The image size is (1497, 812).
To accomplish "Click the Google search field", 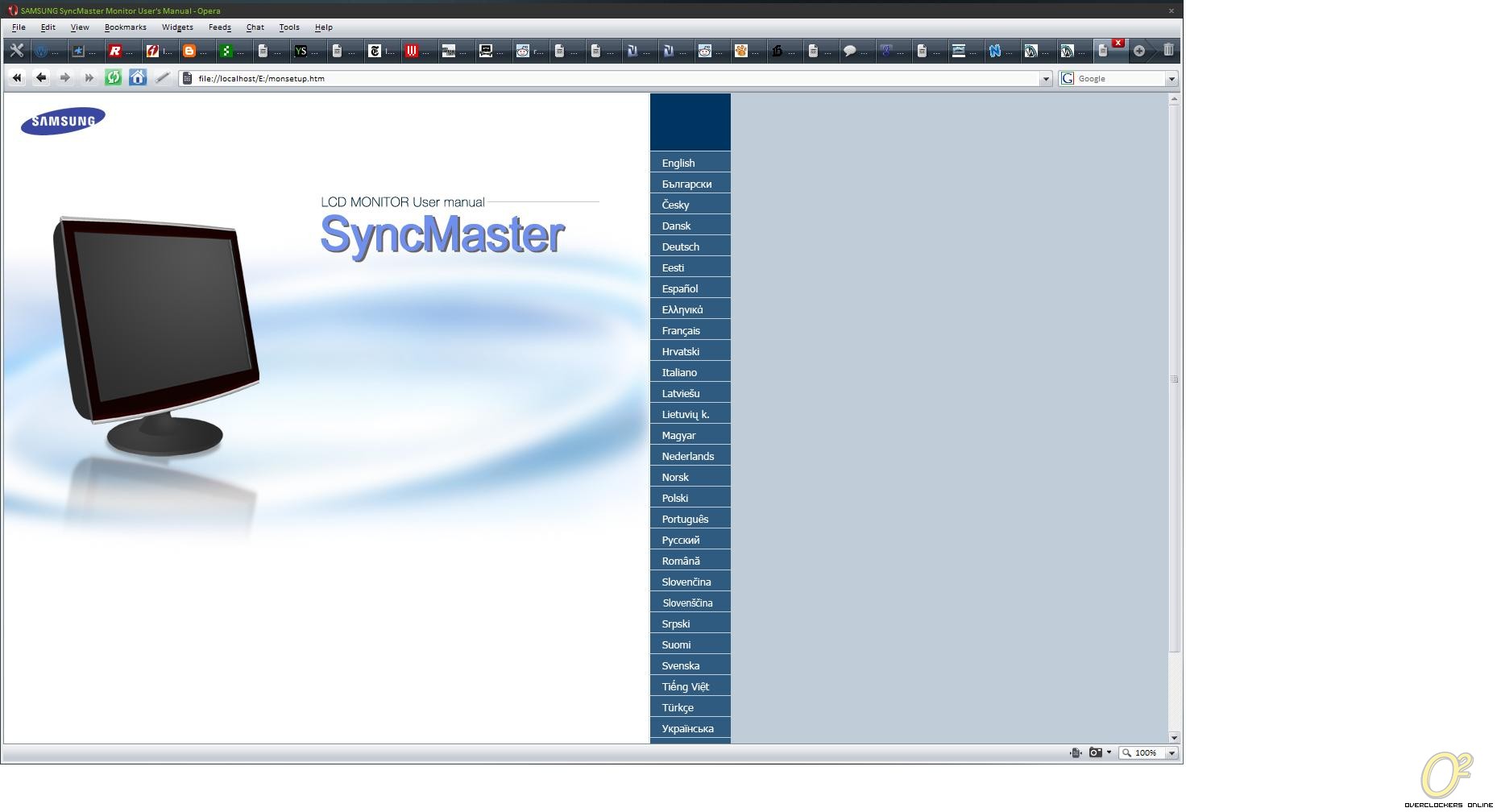I will pos(1120,78).
